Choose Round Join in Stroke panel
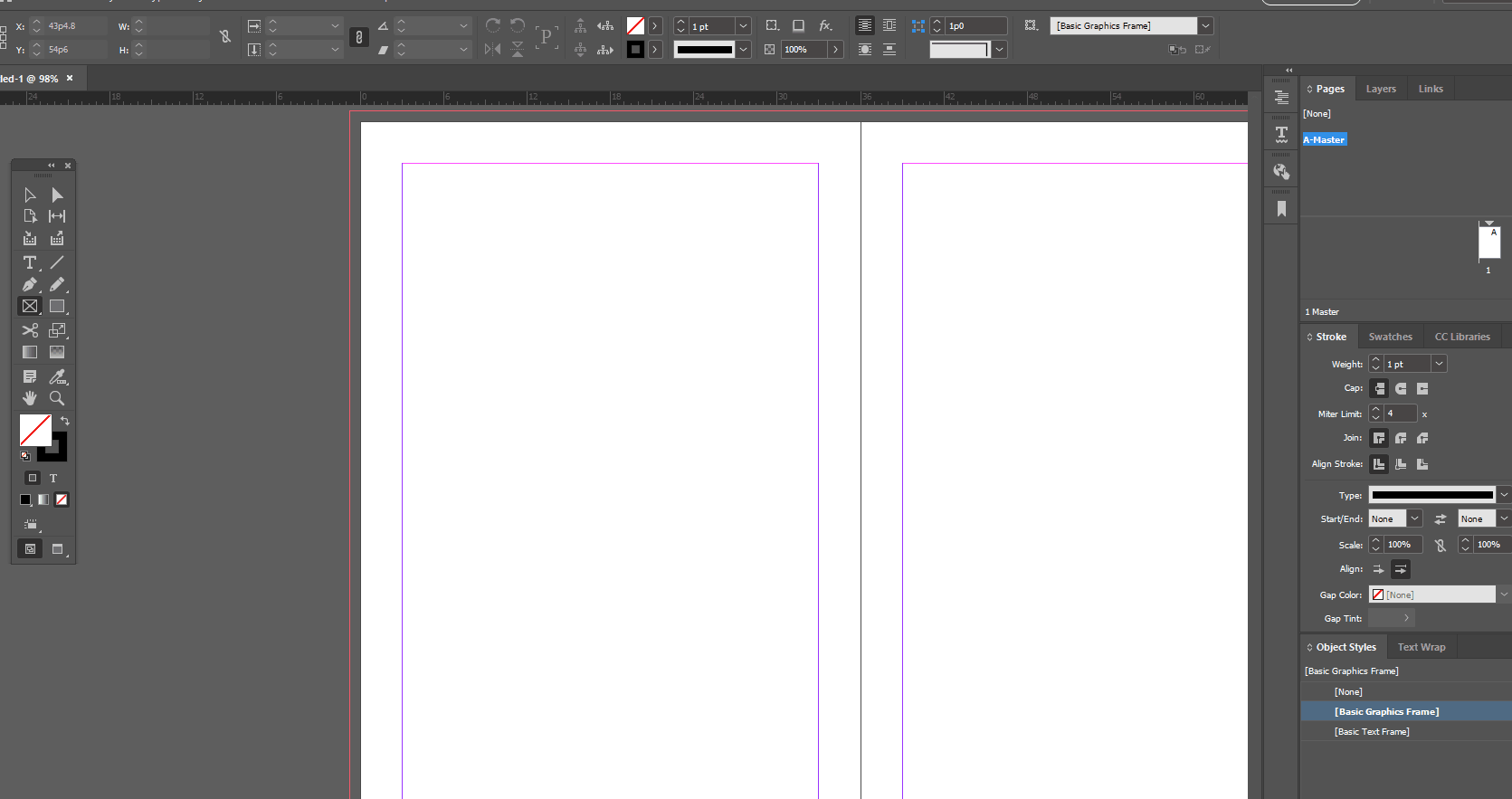Viewport: 1512px width, 799px height. pyautogui.click(x=1401, y=438)
